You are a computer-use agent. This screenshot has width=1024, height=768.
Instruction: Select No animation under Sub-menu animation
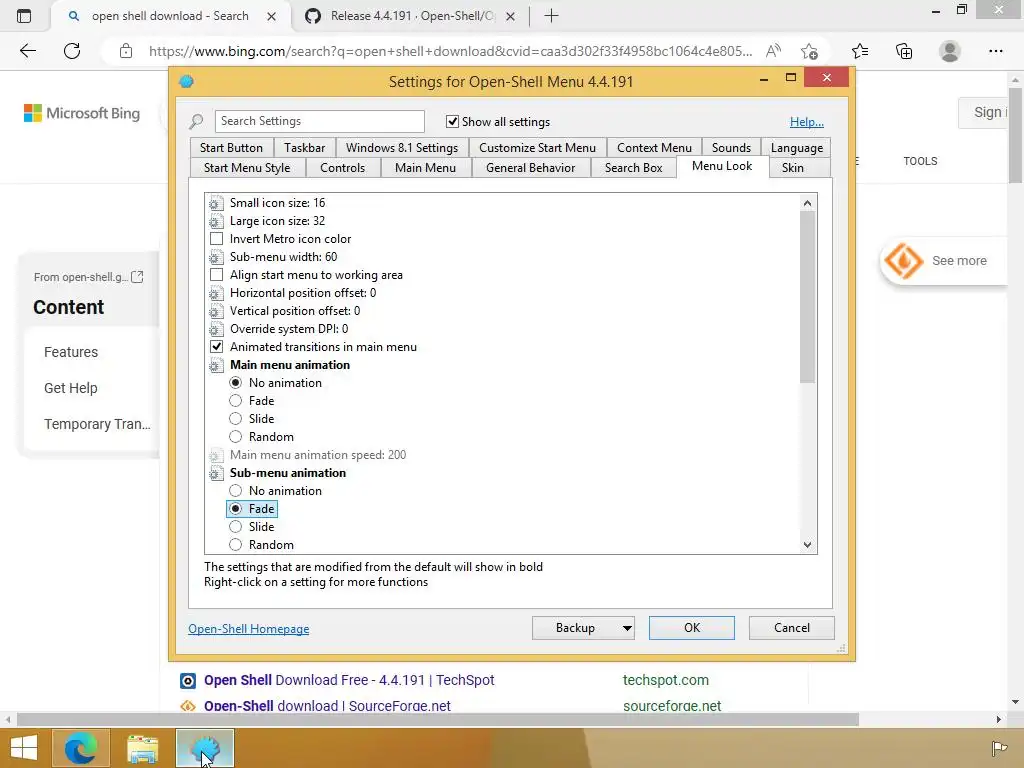[x=235, y=491]
